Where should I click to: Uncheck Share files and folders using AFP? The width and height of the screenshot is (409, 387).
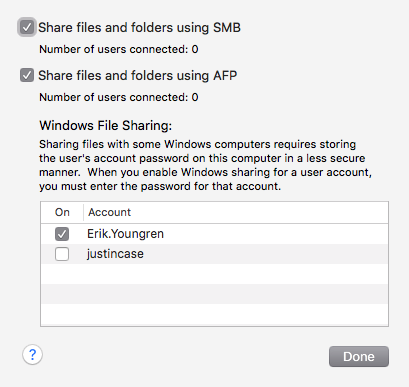pyautogui.click(x=27, y=75)
